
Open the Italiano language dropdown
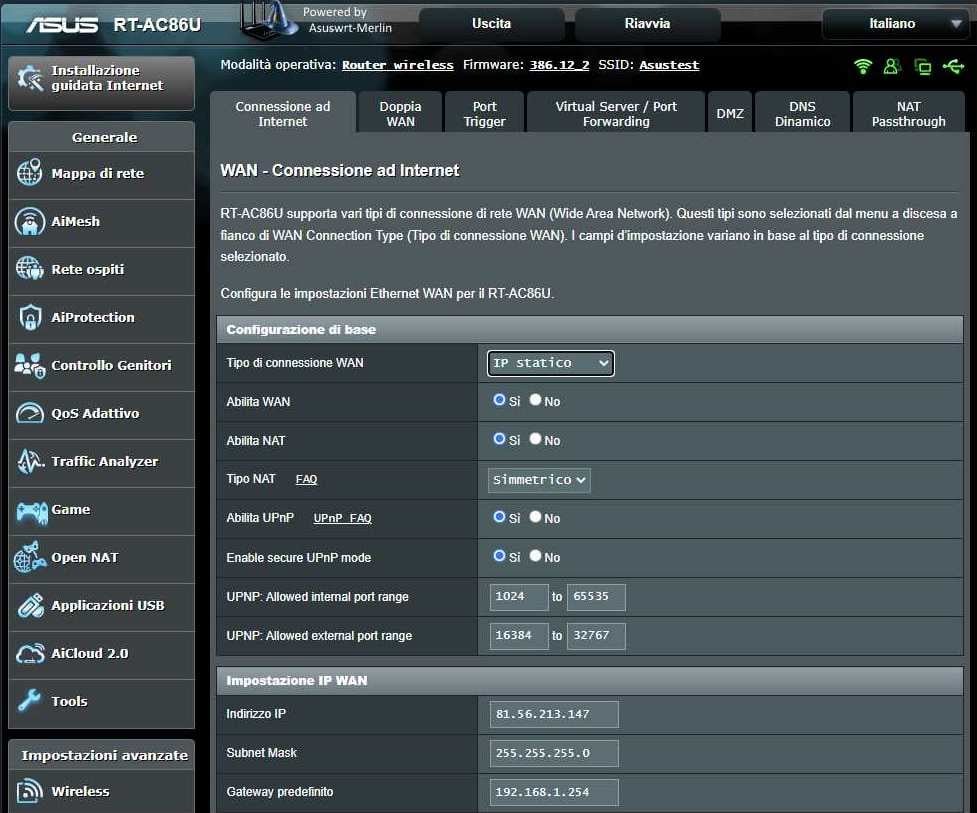(x=893, y=24)
